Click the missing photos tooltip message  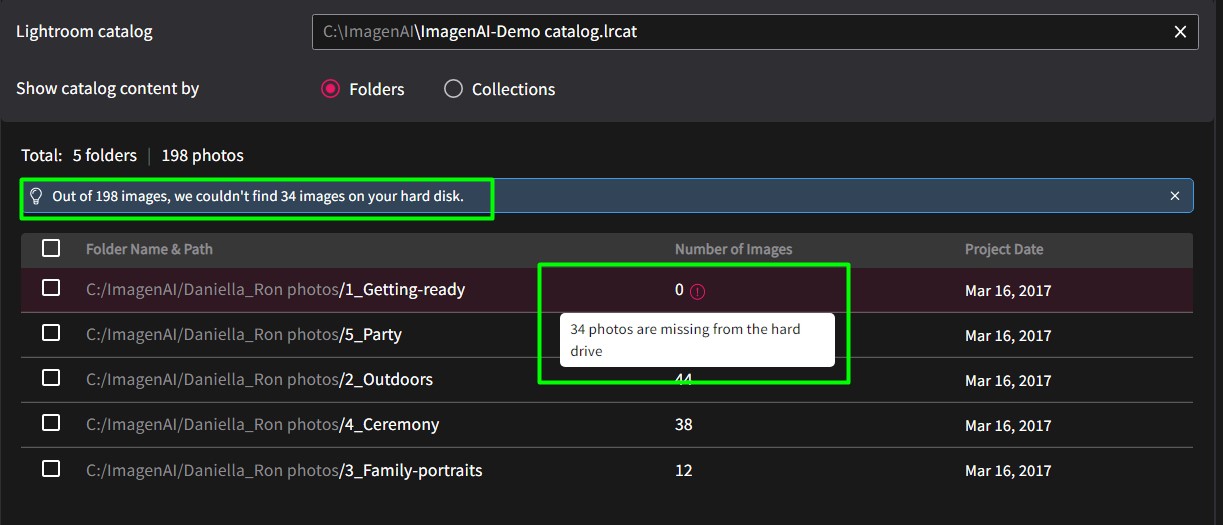[x=696, y=340]
